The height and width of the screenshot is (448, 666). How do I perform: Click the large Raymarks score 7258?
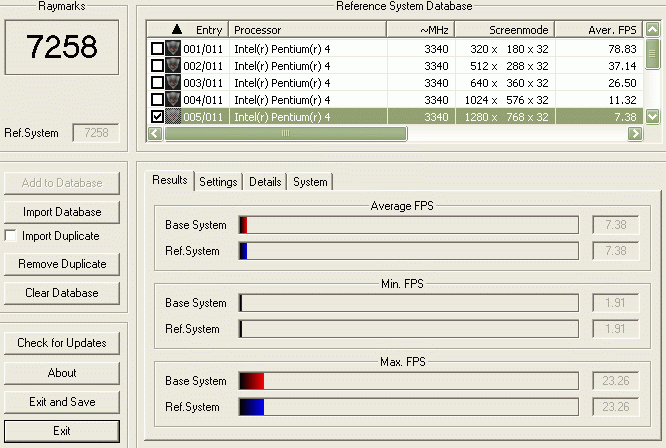(x=62, y=46)
